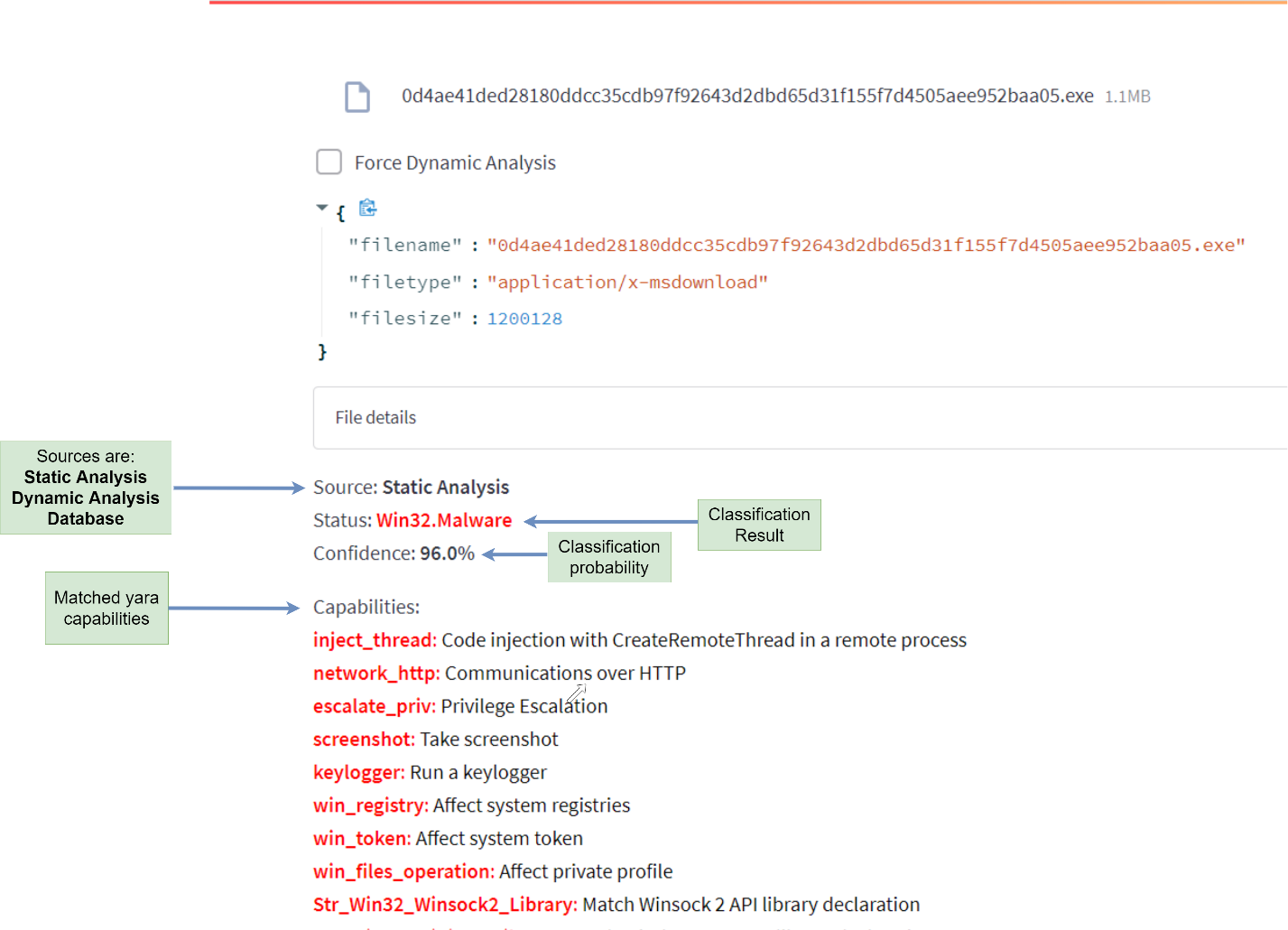The height and width of the screenshot is (930, 1288).
Task: Select the keylogger capability entry
Action: pyautogui.click(x=358, y=773)
